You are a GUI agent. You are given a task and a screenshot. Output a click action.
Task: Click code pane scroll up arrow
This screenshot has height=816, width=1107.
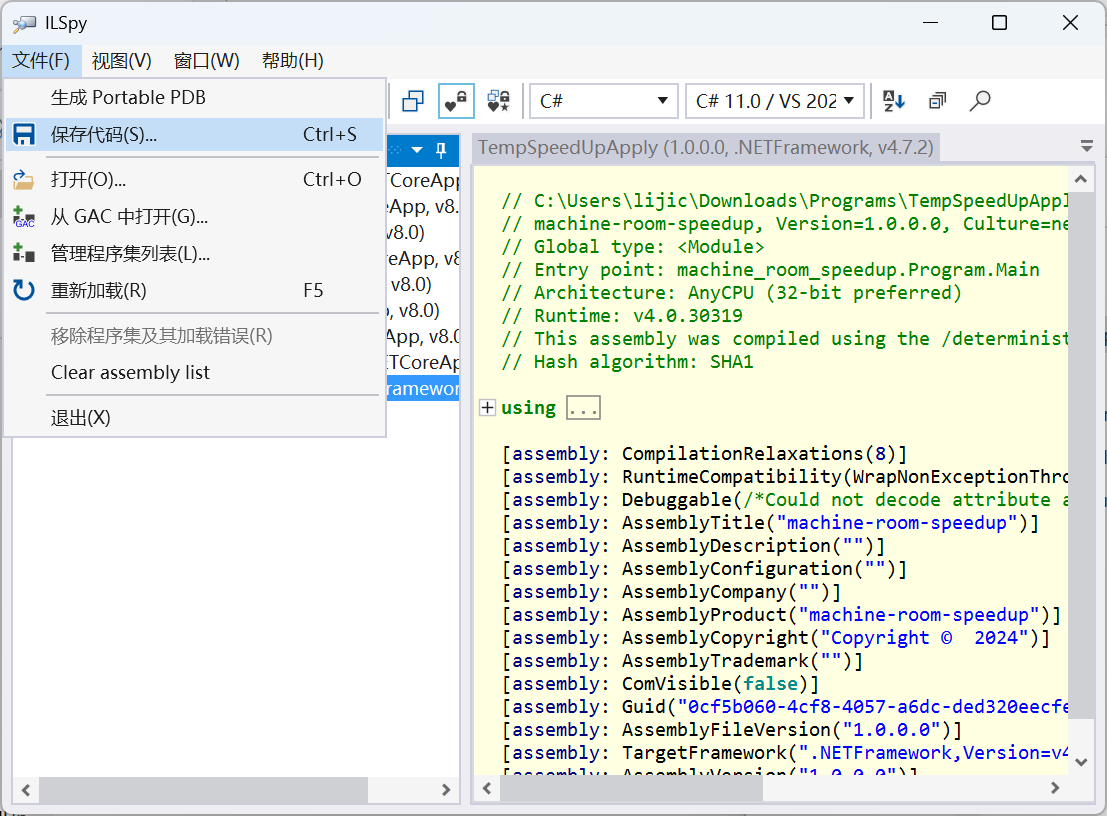1080,179
